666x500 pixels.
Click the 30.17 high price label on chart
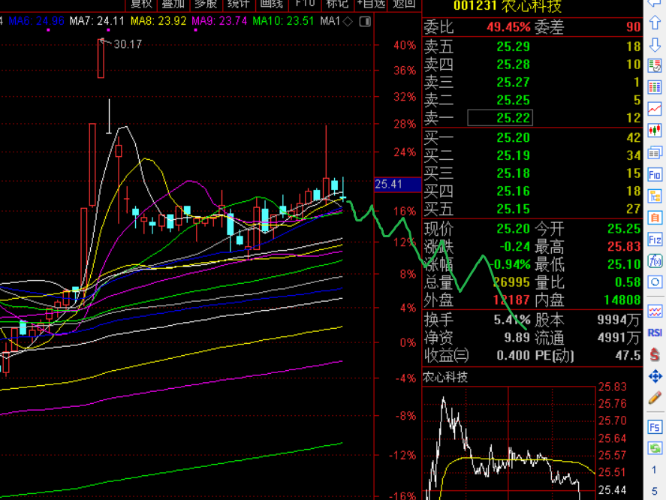click(x=128, y=44)
